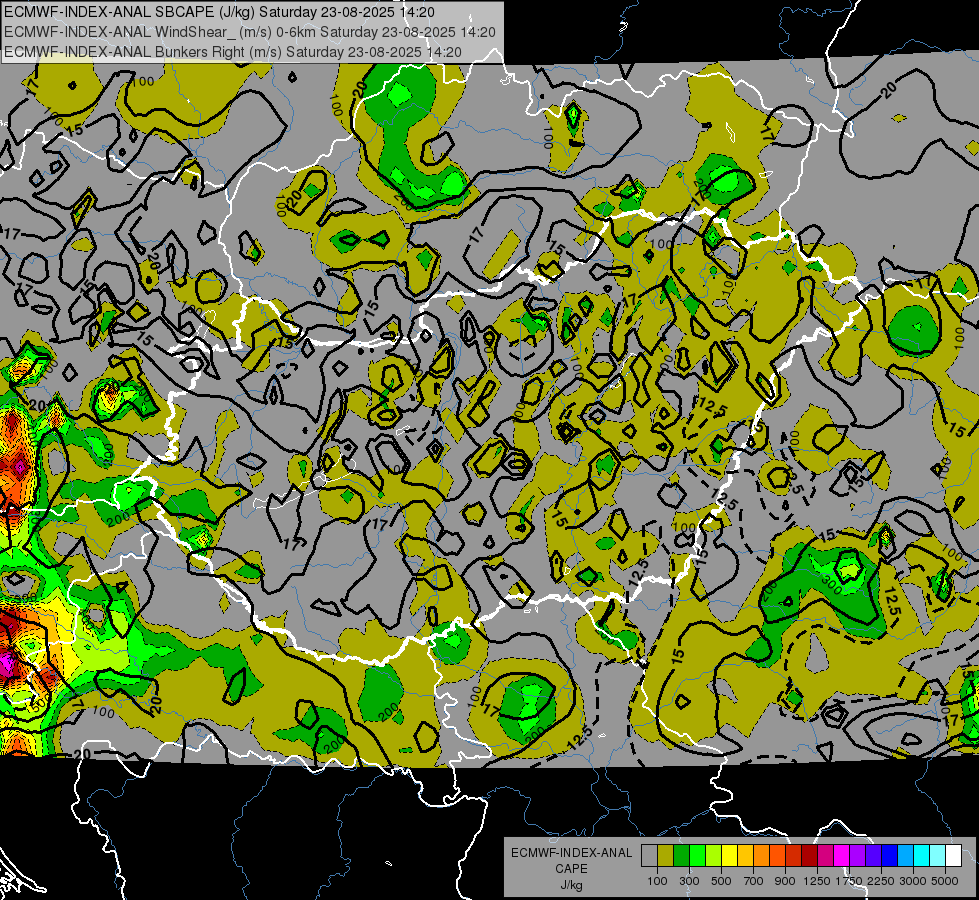Click the WindShear_ 0-6km title line
Screen dimensions: 979x900
(250, 32)
